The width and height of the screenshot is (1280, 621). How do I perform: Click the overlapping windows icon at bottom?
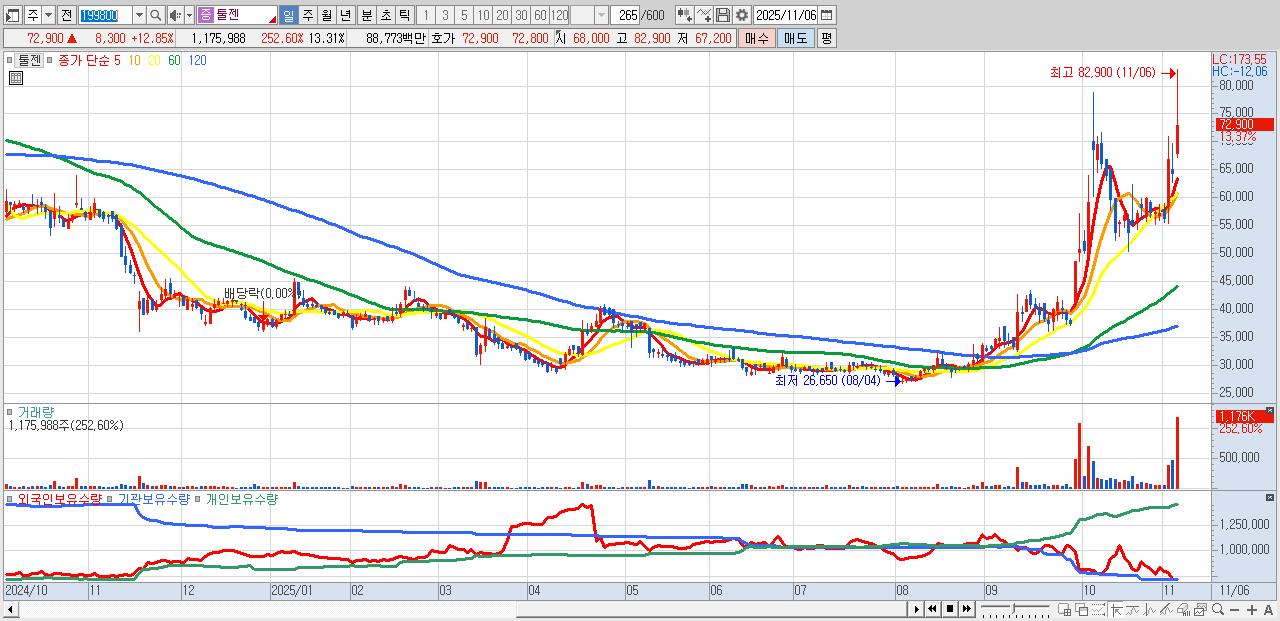(x=1082, y=609)
